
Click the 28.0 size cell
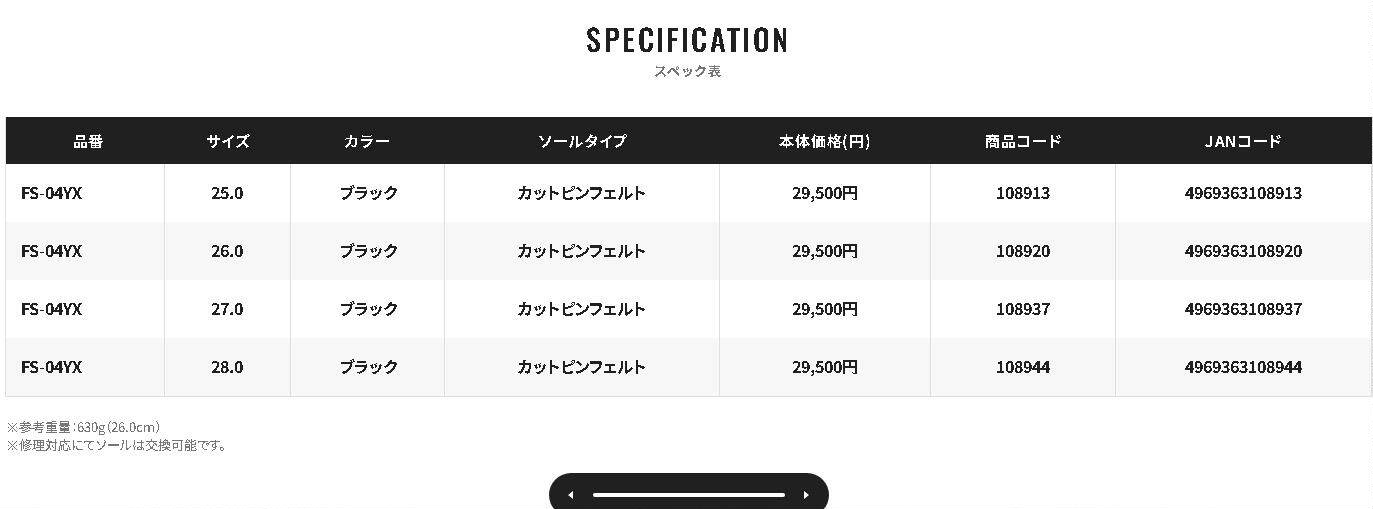tap(227, 367)
